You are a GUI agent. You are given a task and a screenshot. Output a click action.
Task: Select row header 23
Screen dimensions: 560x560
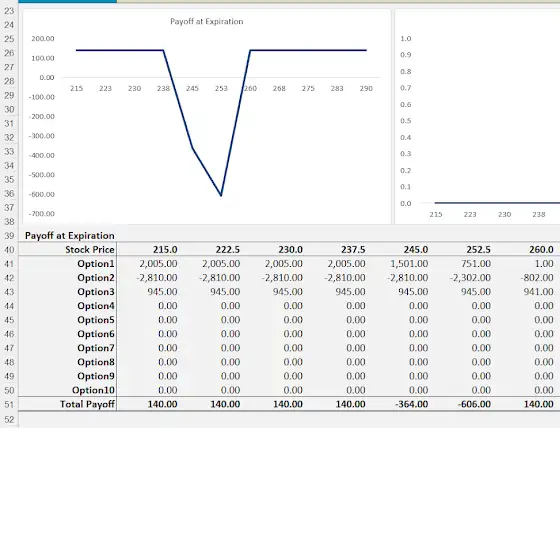tap(9, 11)
